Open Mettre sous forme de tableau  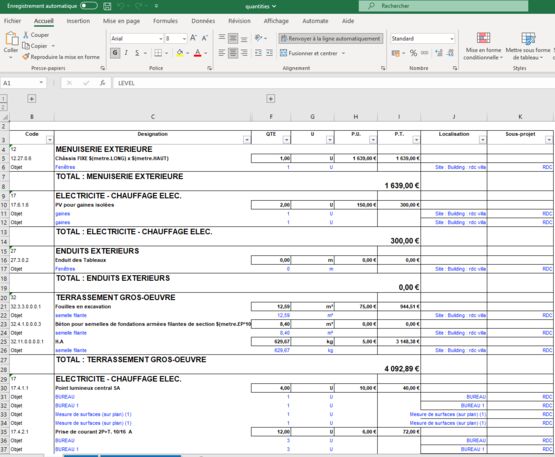pyautogui.click(x=528, y=46)
